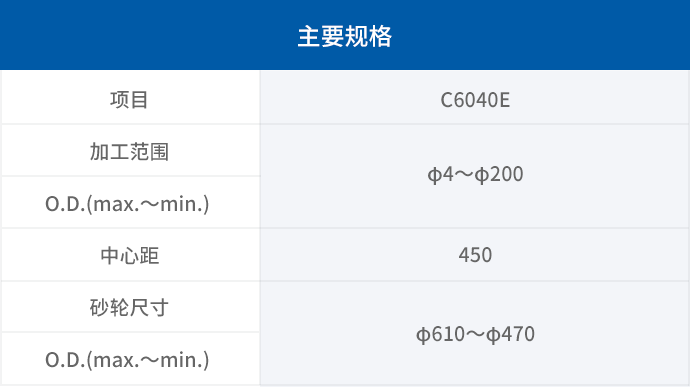Click the ф470 text in wheel size
This screenshot has width=690, height=387.
(510, 334)
